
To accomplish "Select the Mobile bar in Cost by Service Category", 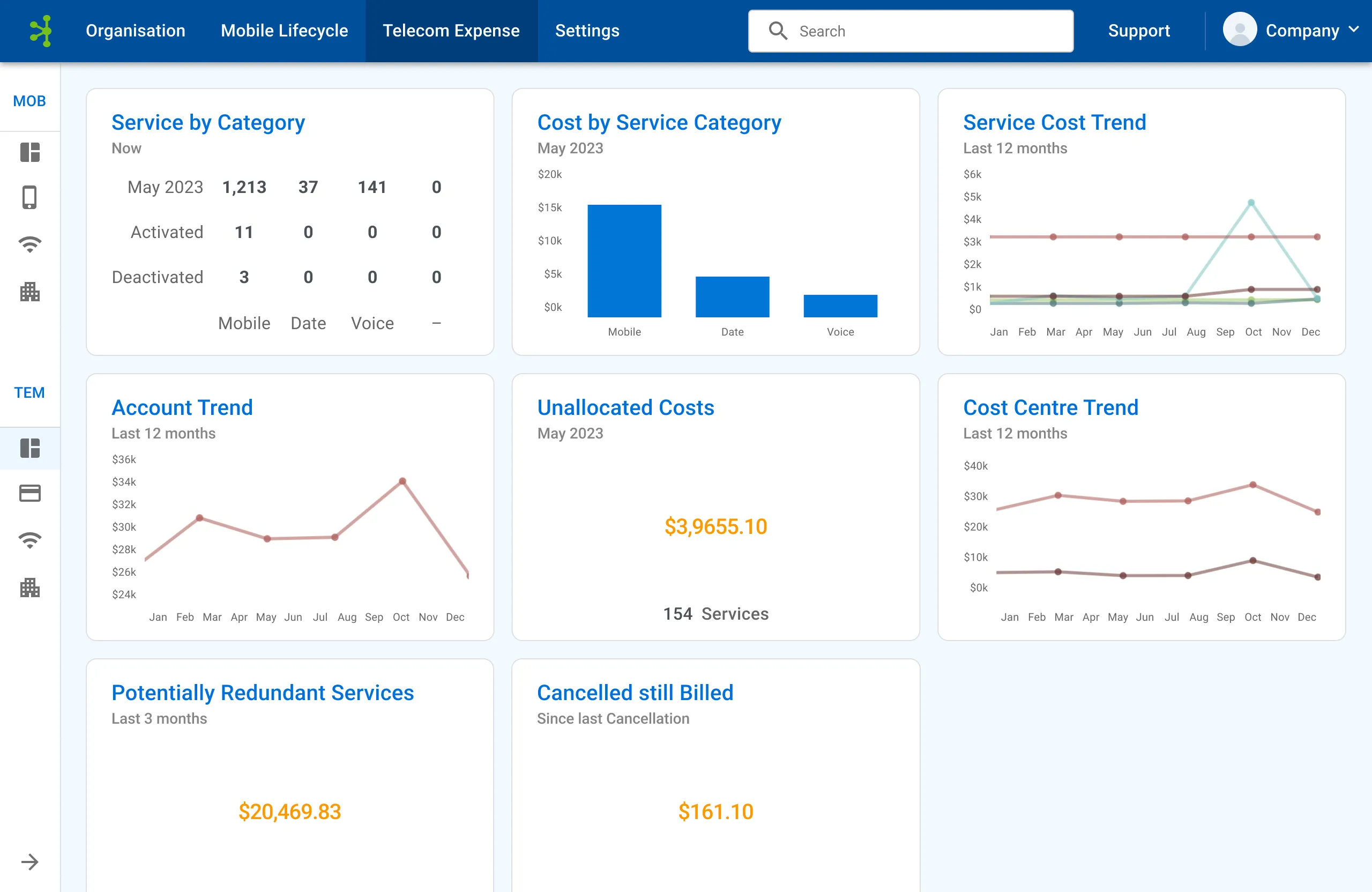I will [x=624, y=261].
